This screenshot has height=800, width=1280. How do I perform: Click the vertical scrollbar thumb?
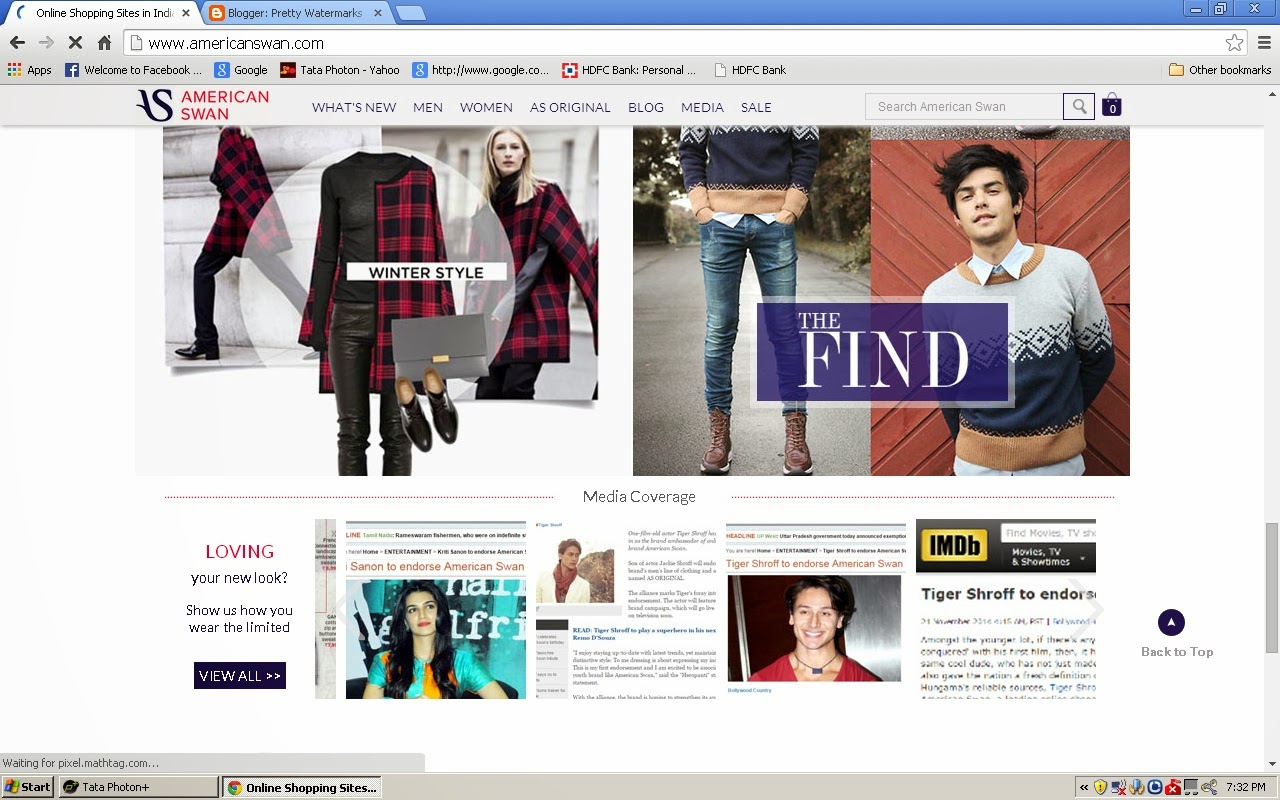[1271, 587]
